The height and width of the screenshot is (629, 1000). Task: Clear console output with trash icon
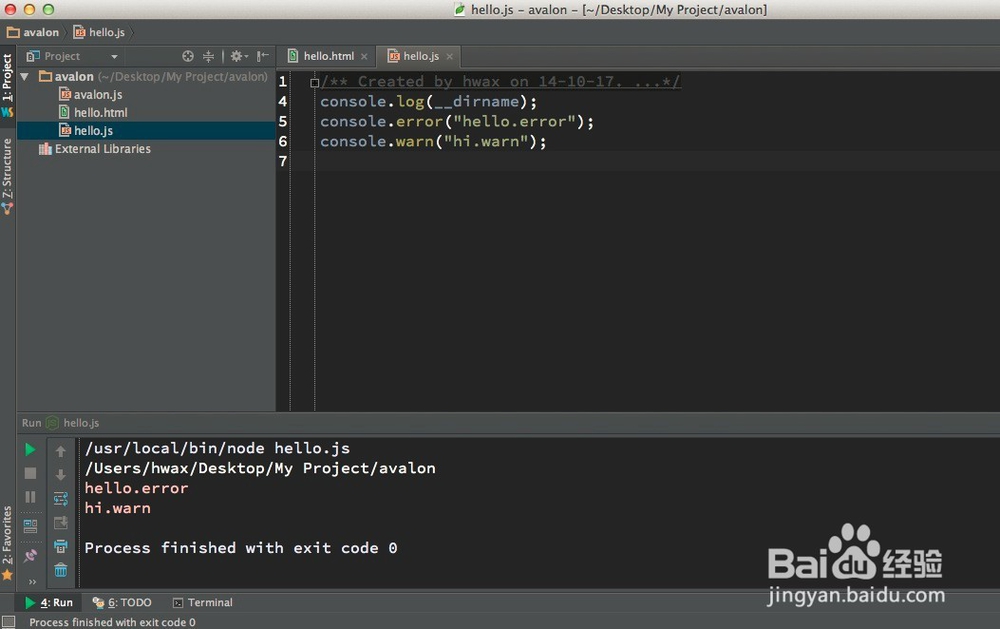61,570
